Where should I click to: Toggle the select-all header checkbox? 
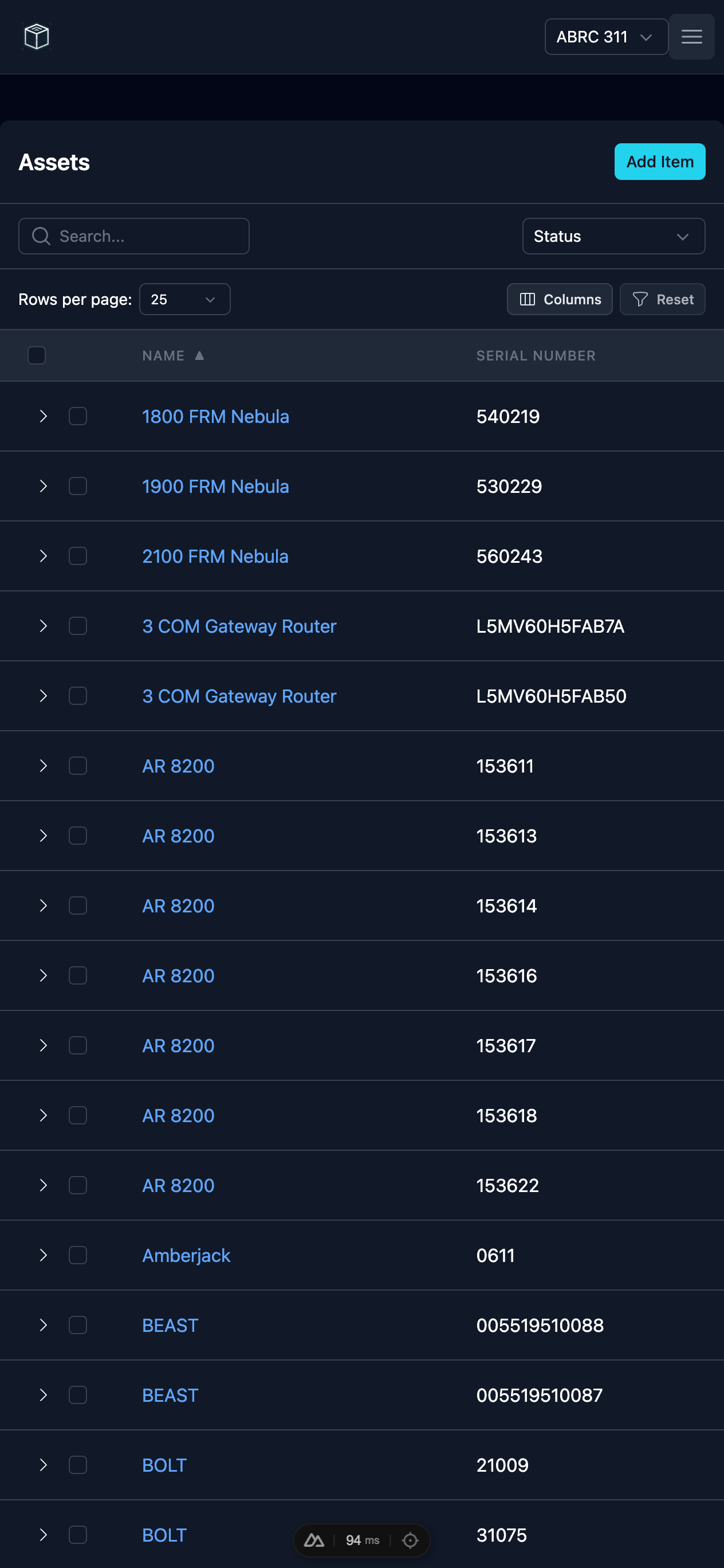click(x=37, y=355)
